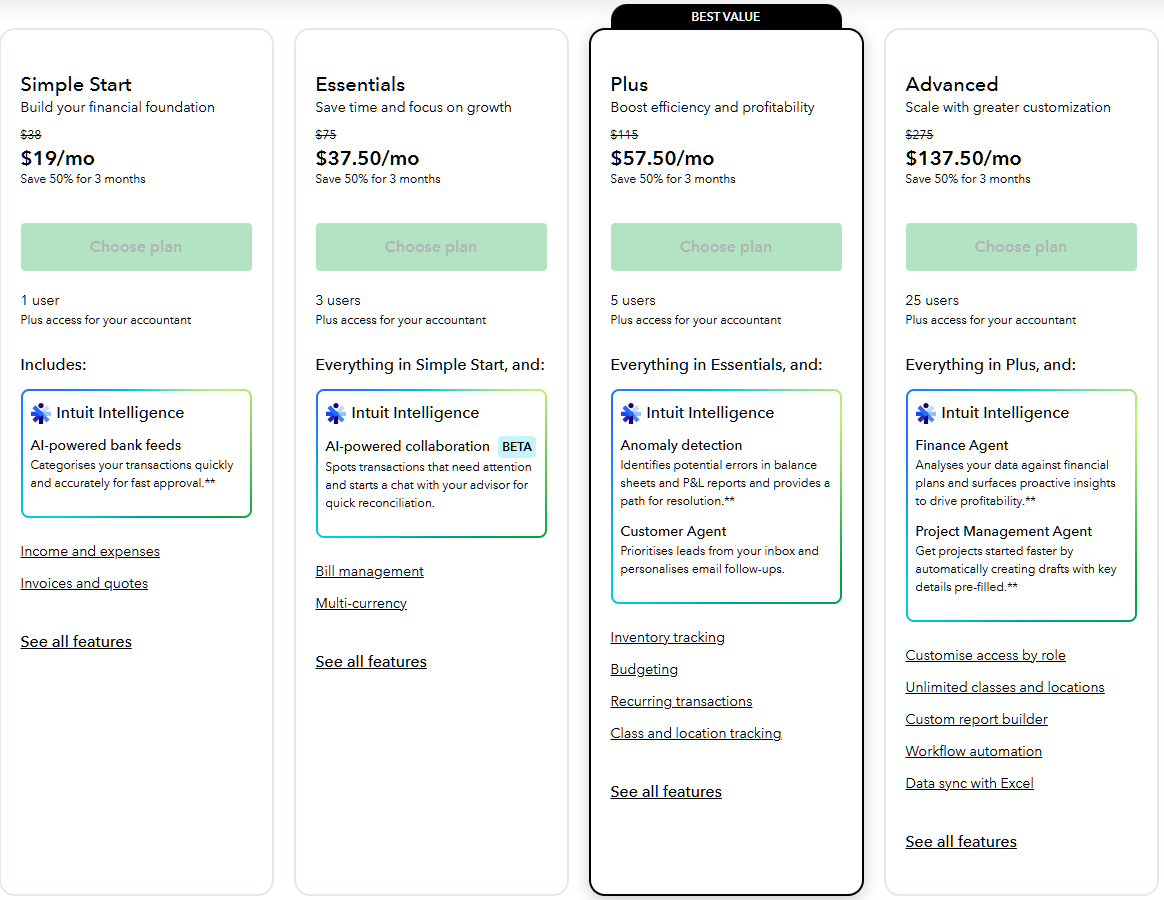Click Everything in Essentials, and: heading
This screenshot has width=1164, height=900.
(716, 365)
